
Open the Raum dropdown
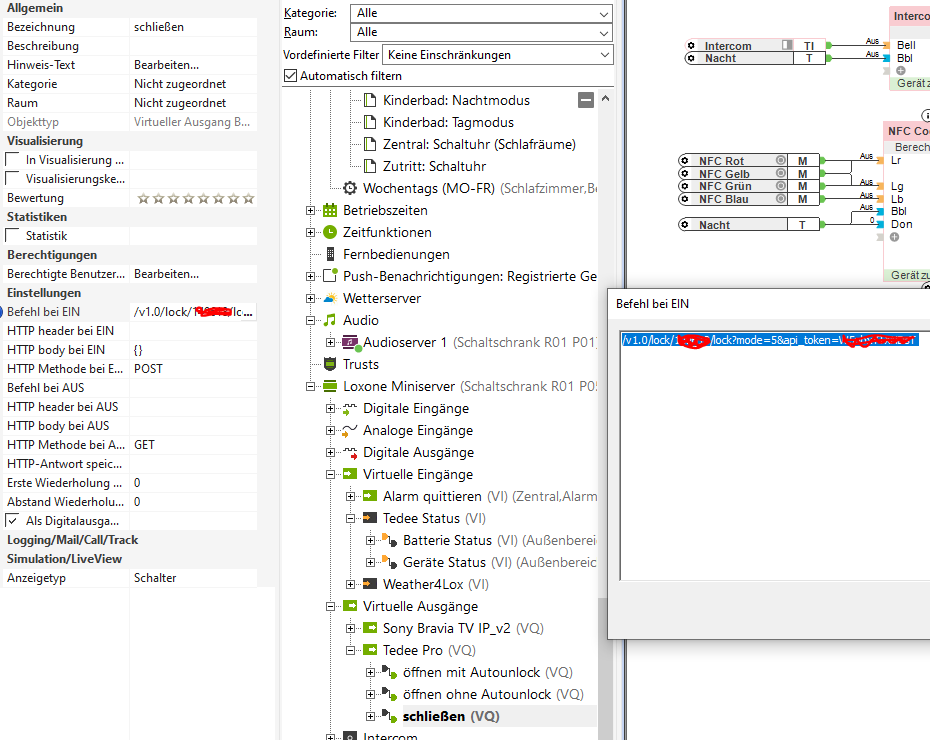click(x=481, y=33)
